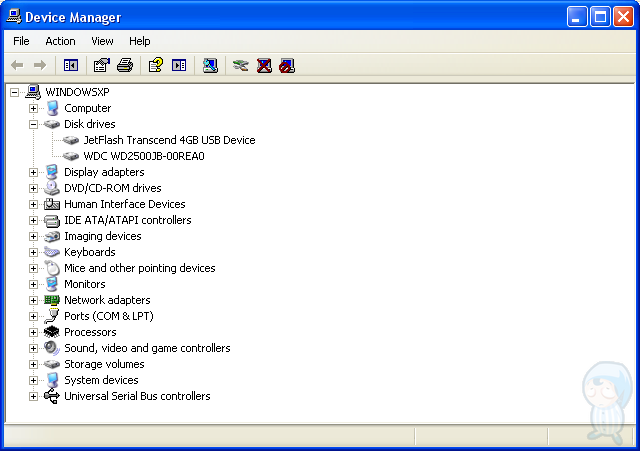
Task: Click the Human Interface Devices icon
Action: click(52, 204)
